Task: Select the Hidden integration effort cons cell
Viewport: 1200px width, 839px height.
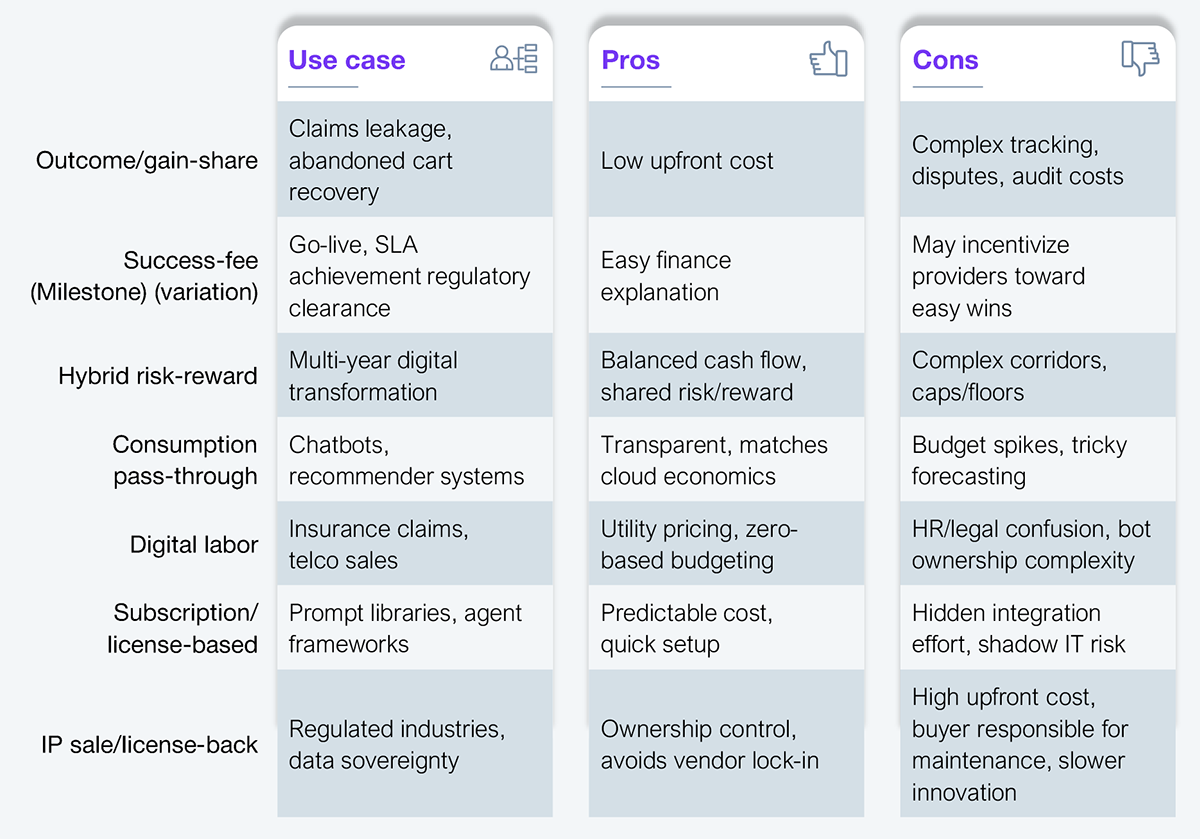Action: [1038, 628]
